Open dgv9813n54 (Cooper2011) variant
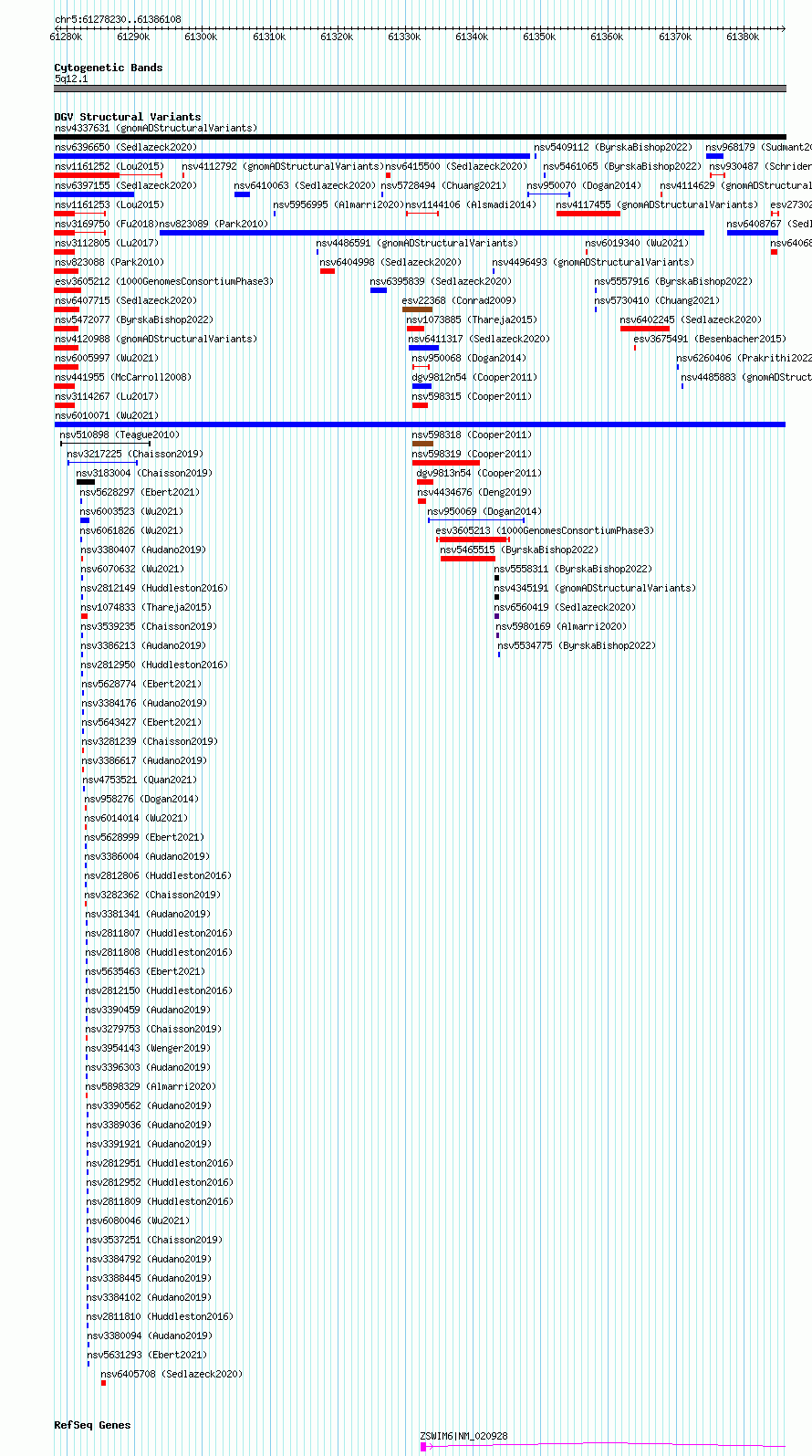 pos(479,473)
